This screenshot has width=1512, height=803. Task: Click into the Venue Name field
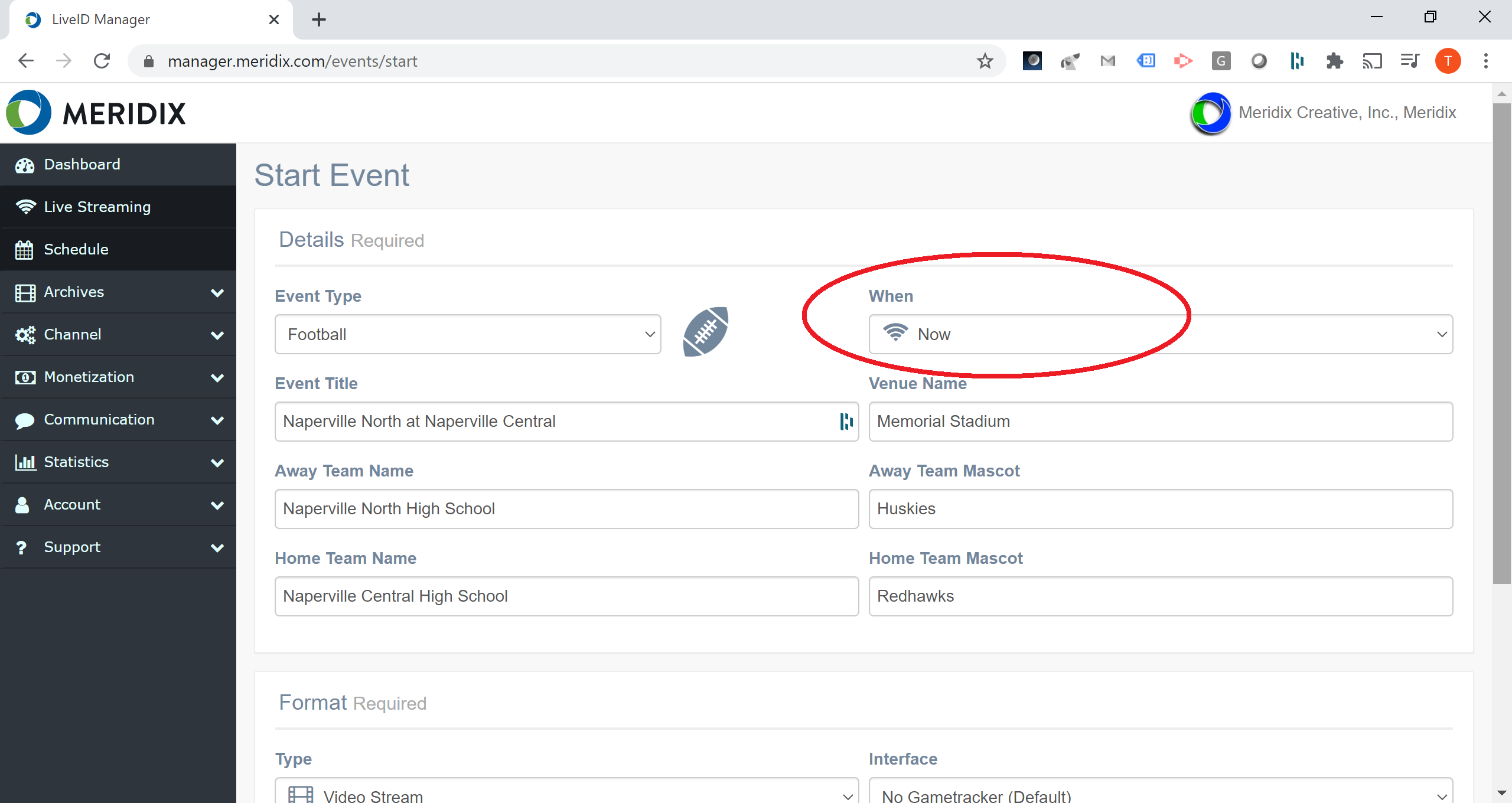tap(1160, 422)
